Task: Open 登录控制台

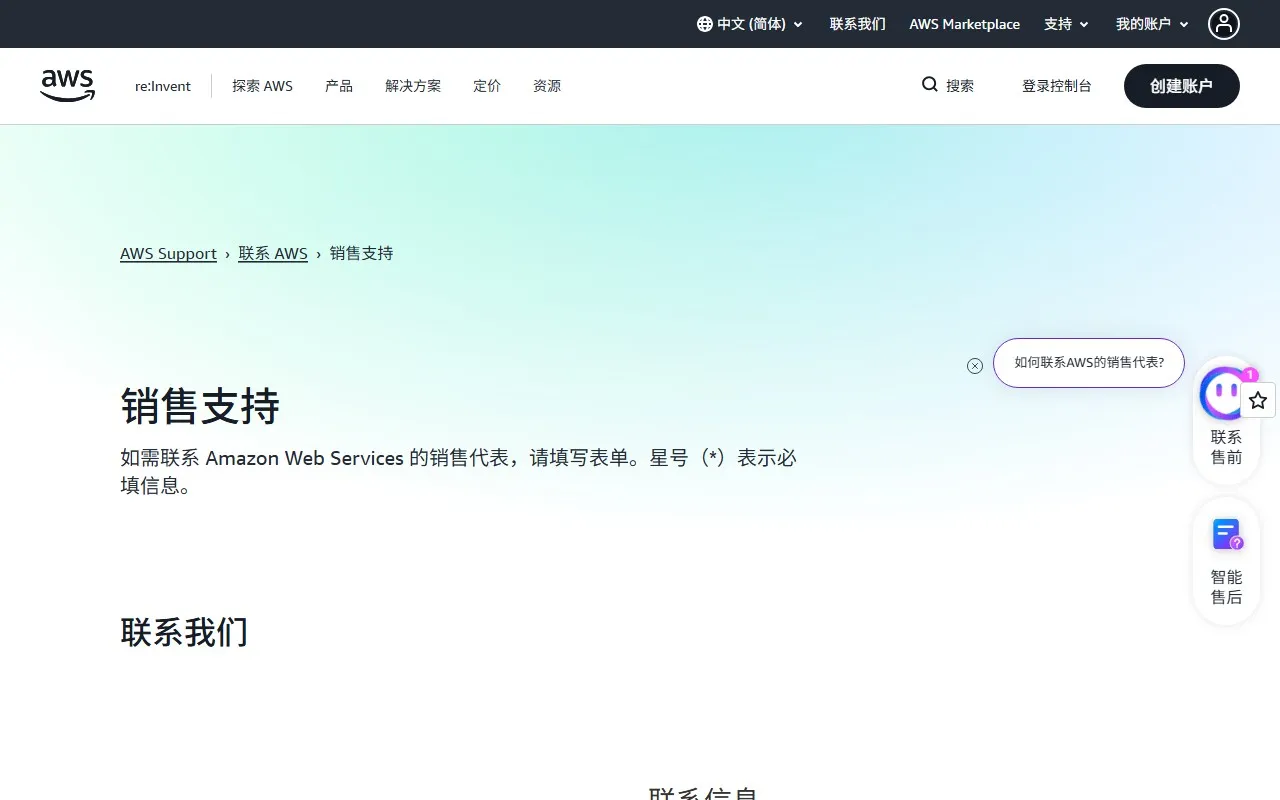Action: (x=1057, y=86)
